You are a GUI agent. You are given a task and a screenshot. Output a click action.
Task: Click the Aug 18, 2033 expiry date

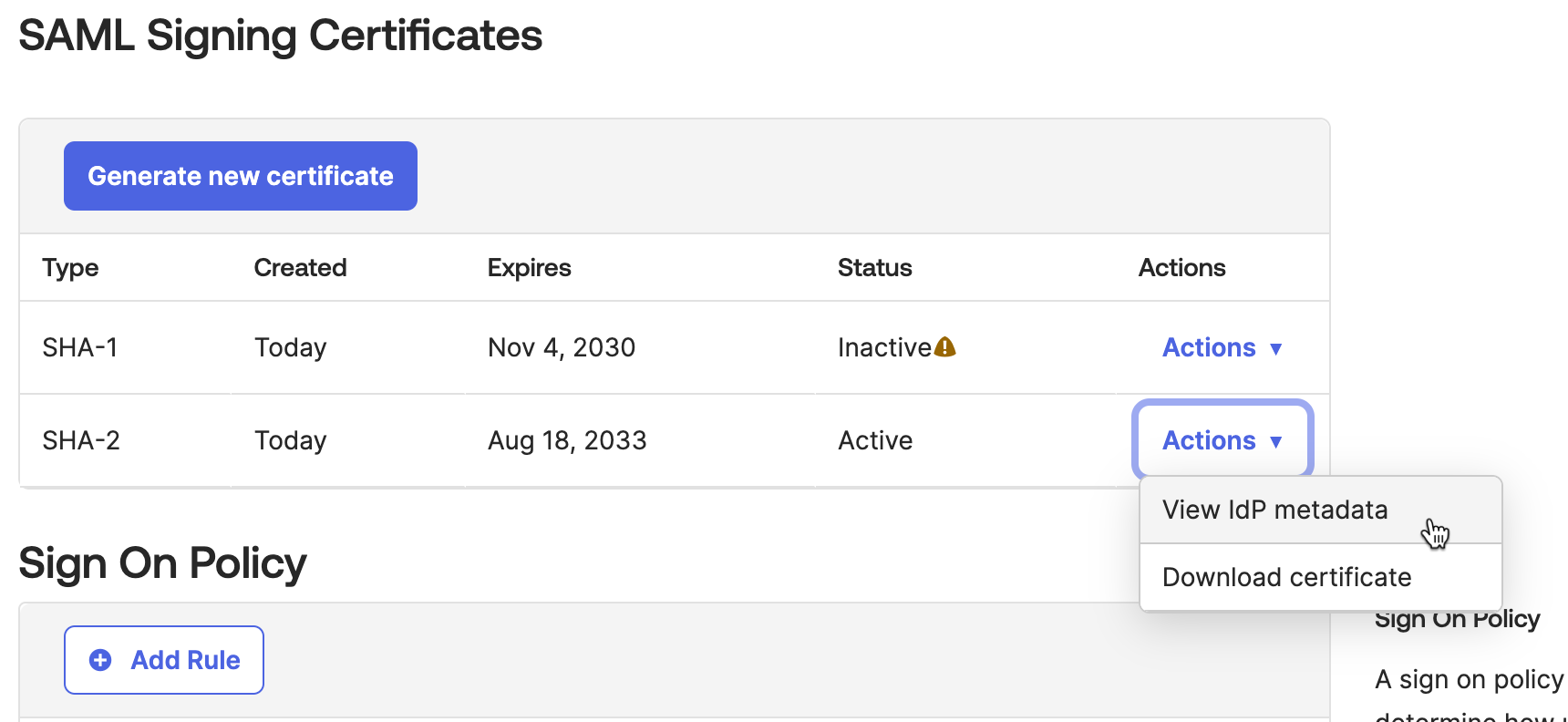click(x=567, y=440)
